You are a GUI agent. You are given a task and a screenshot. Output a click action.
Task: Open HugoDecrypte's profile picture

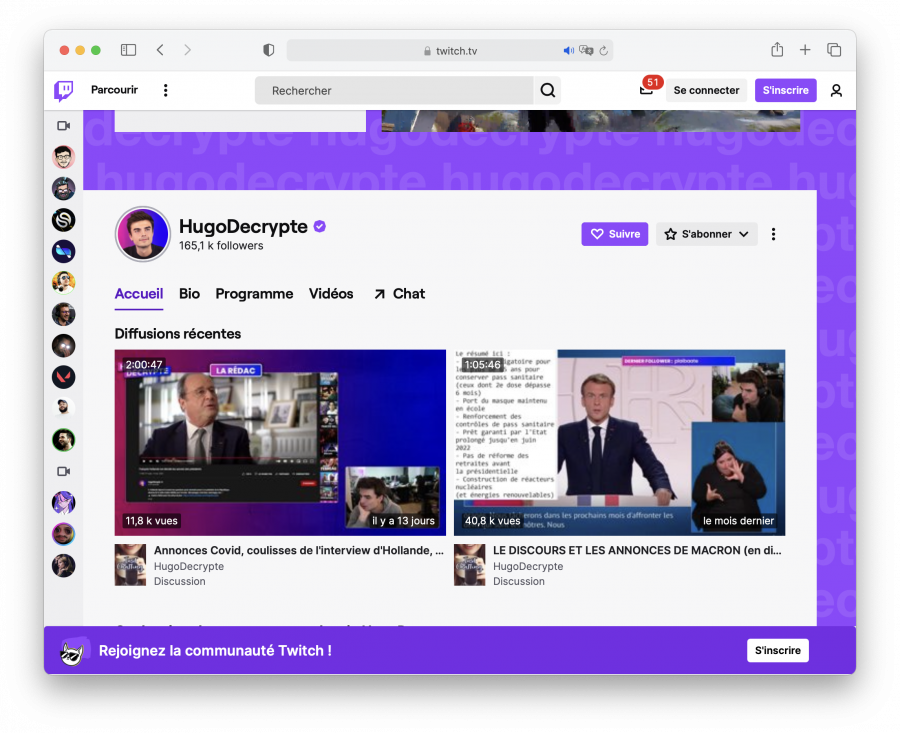(x=142, y=234)
